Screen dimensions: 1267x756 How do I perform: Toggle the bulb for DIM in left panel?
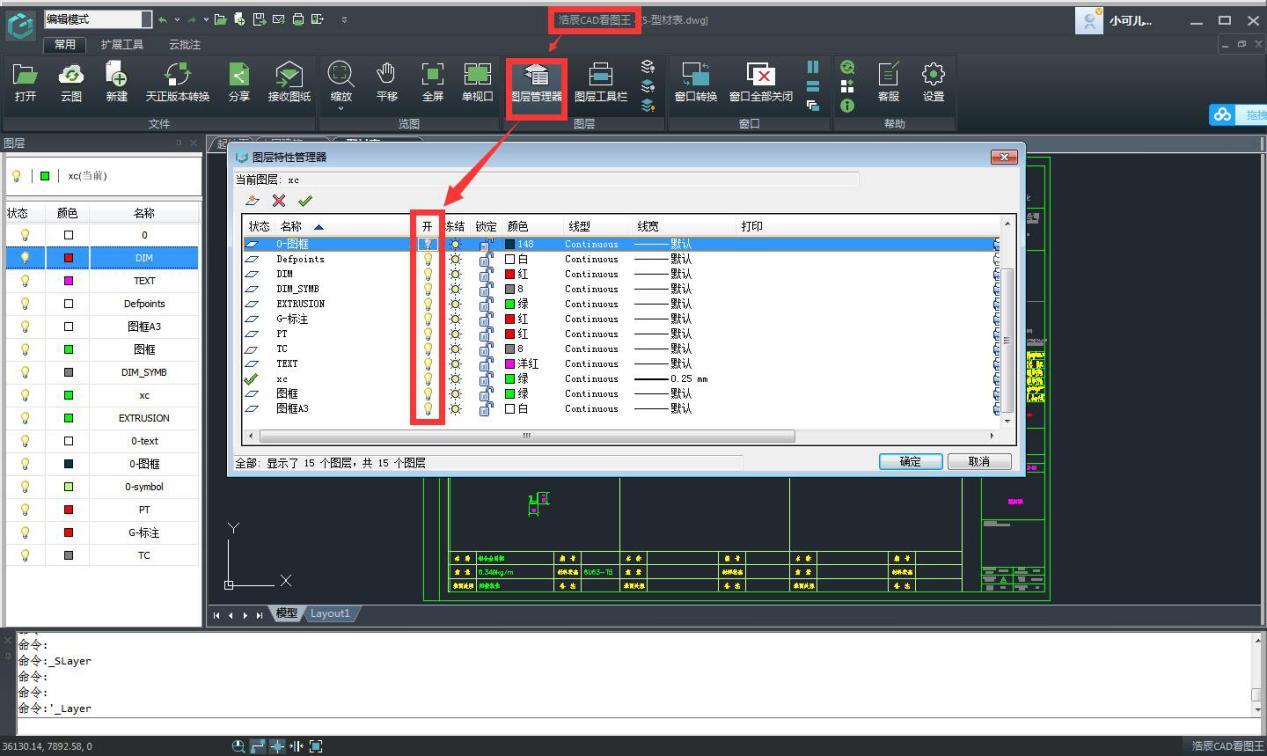[x=25, y=258]
